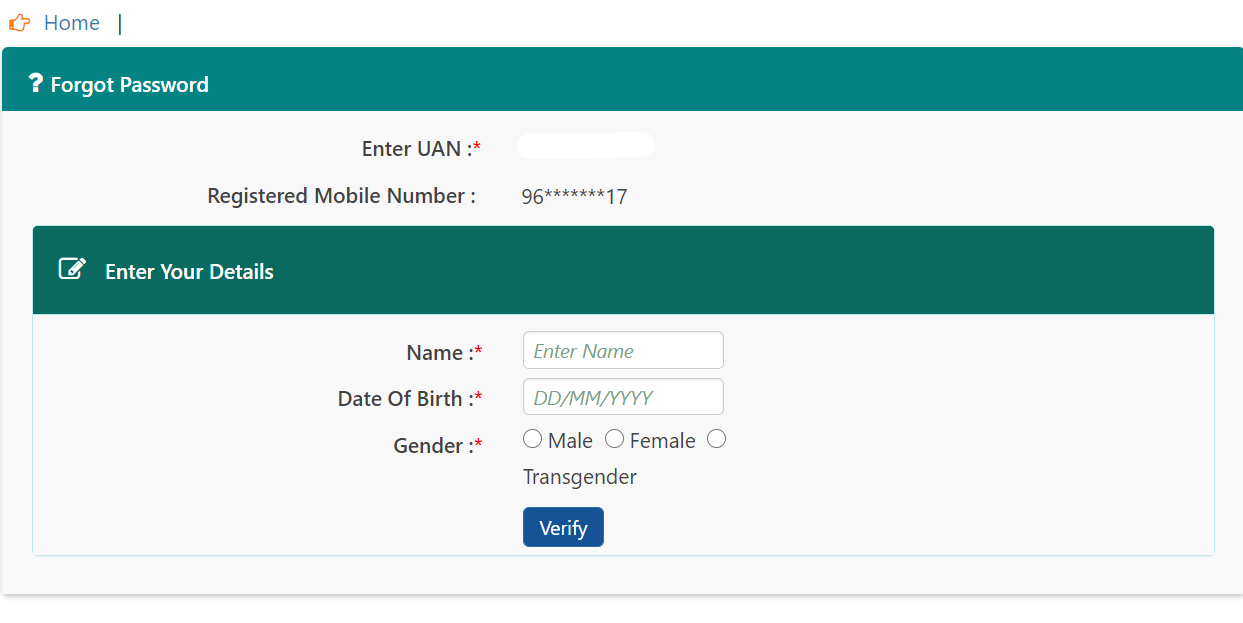This screenshot has height=623, width=1243.
Task: Click inside the Enter Name field
Action: tap(622, 350)
